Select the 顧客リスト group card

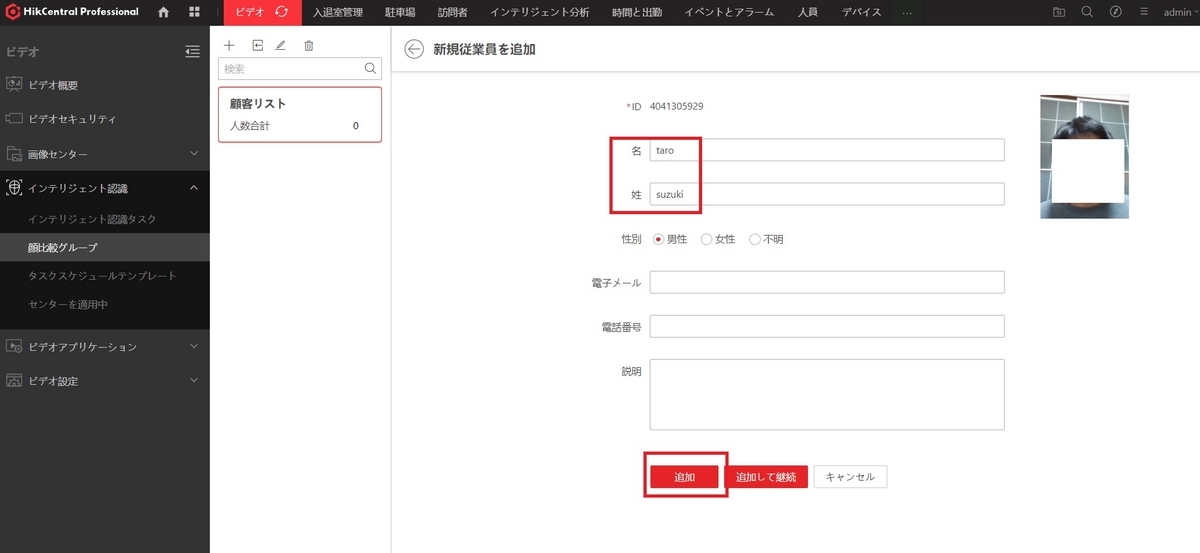(x=300, y=115)
